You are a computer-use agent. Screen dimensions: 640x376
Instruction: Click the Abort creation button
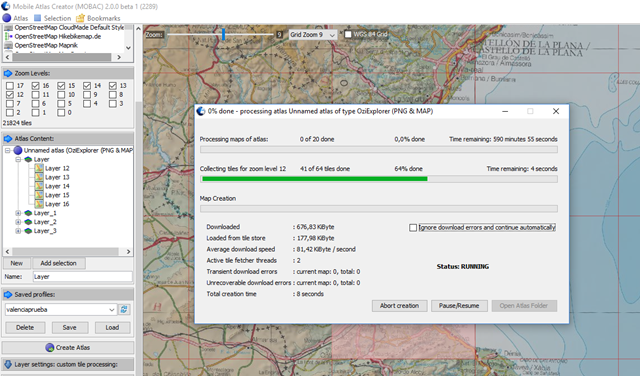point(399,306)
